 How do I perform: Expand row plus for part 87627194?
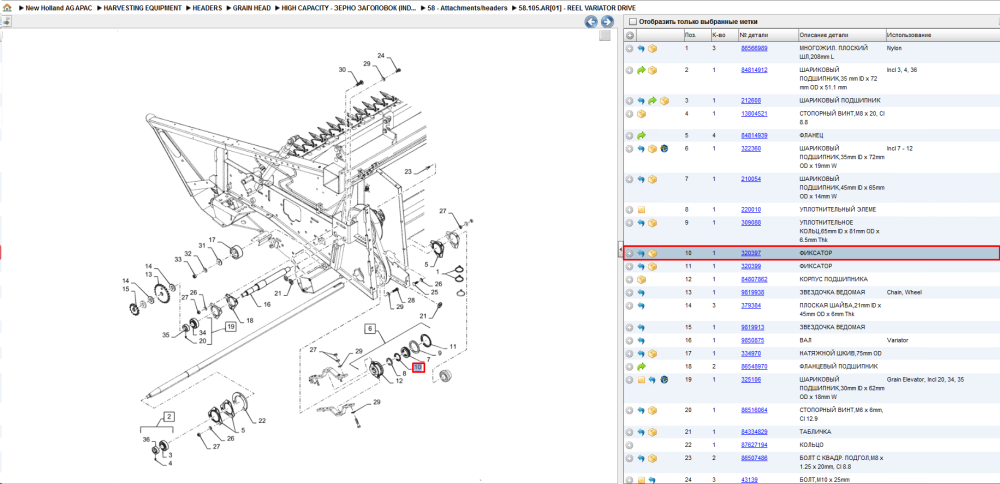629,444
